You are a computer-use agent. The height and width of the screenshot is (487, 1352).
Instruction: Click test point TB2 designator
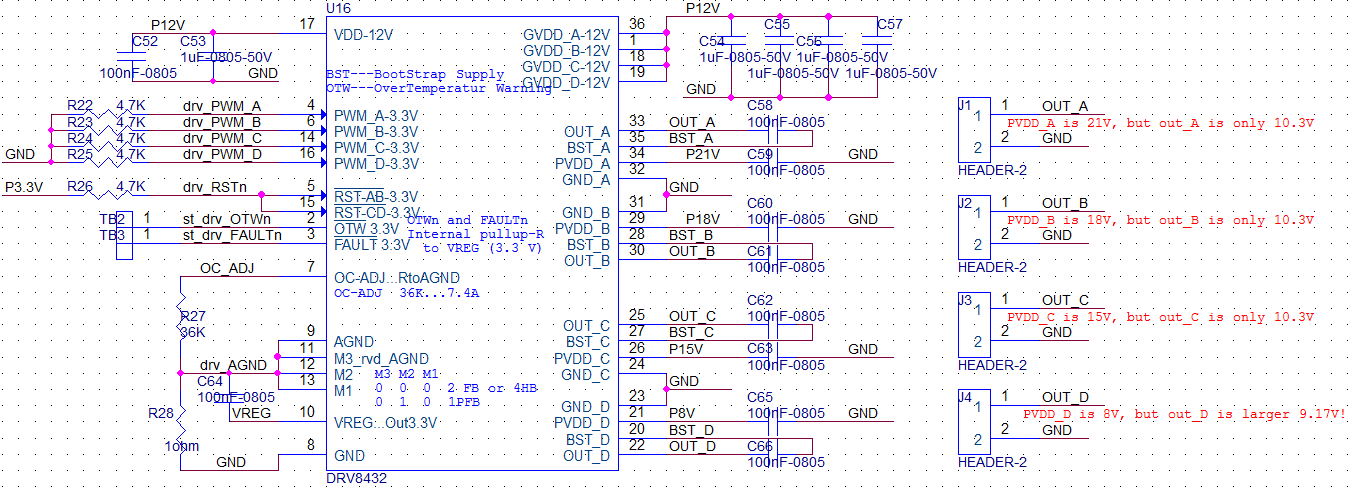(112, 219)
